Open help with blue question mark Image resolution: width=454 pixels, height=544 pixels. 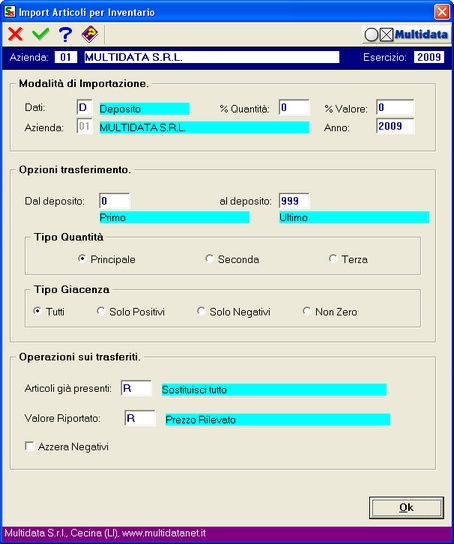pos(65,34)
